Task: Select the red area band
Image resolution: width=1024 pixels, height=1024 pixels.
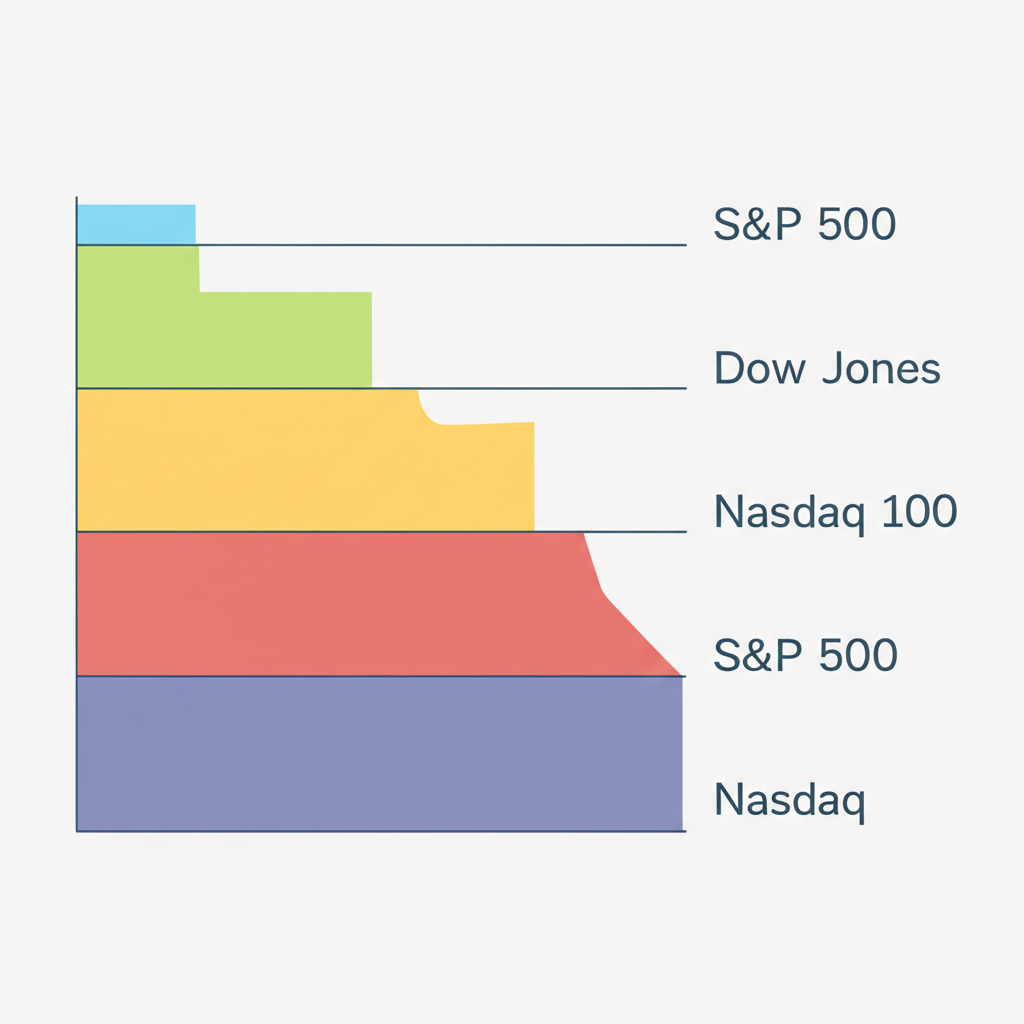Action: pos(330,604)
